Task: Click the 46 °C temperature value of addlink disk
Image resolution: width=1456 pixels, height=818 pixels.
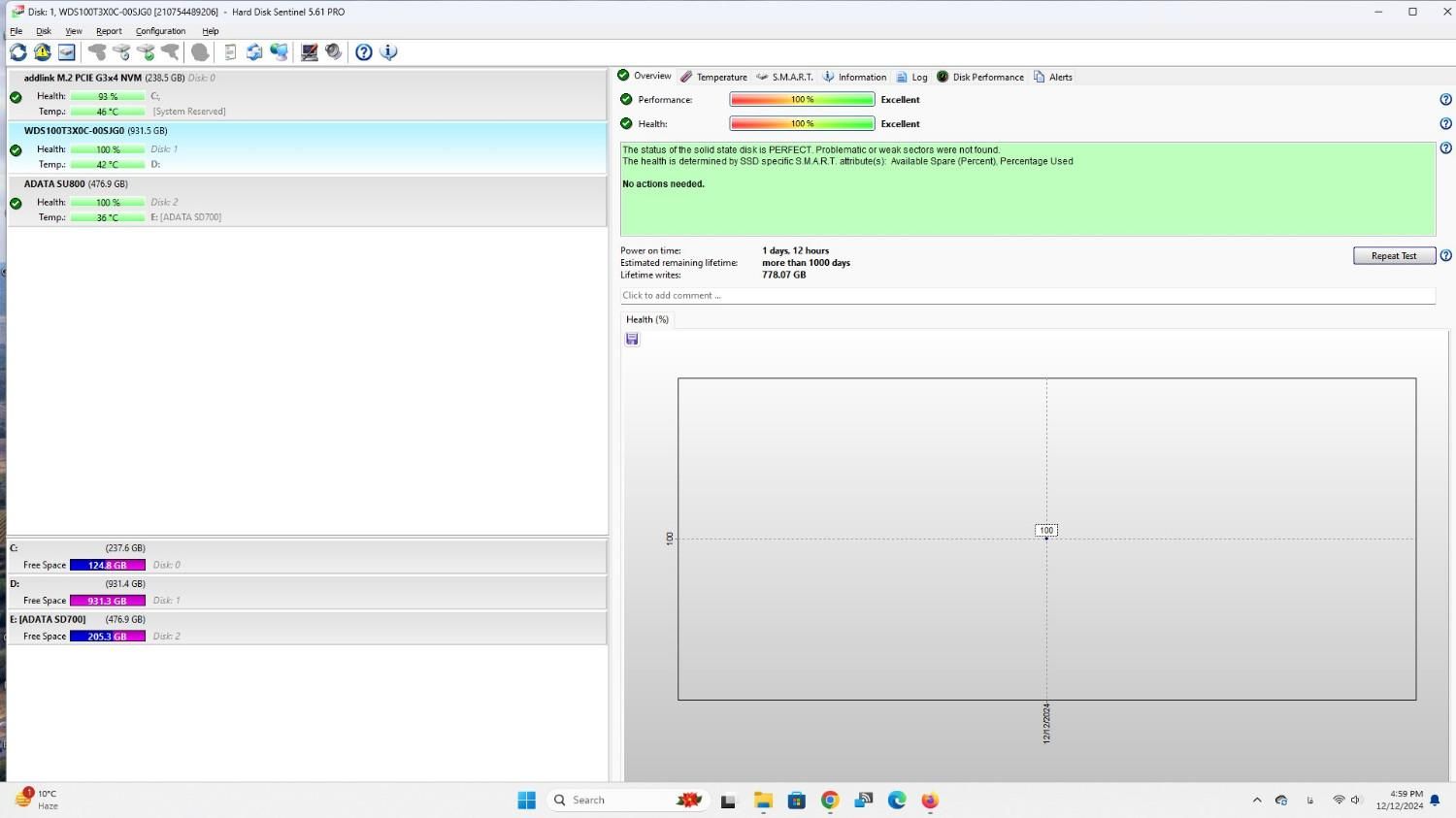Action: click(x=108, y=112)
